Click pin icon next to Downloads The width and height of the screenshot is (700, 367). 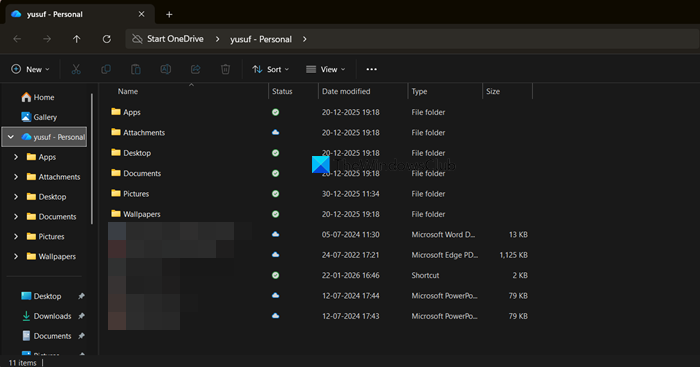point(81,316)
